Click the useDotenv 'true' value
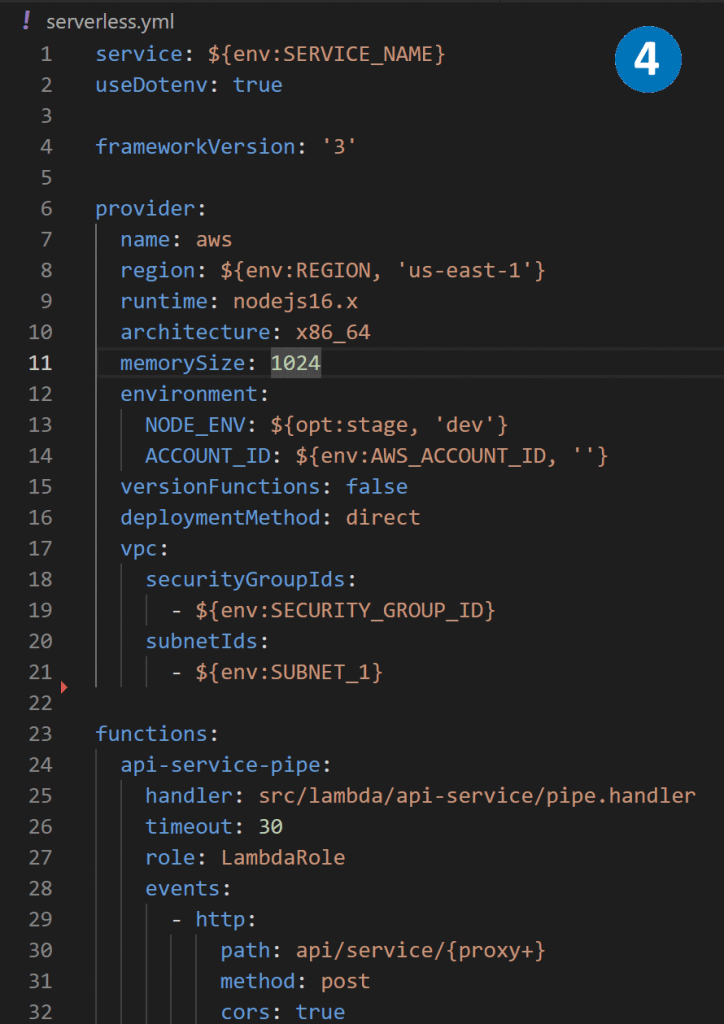 257,85
